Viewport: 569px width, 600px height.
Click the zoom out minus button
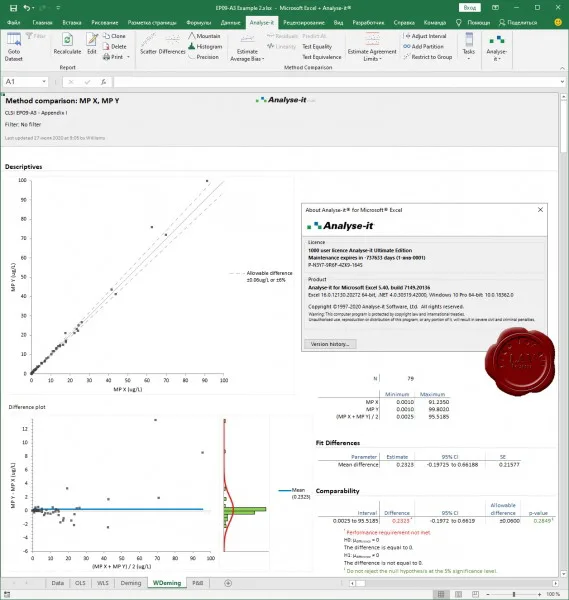point(488,594)
